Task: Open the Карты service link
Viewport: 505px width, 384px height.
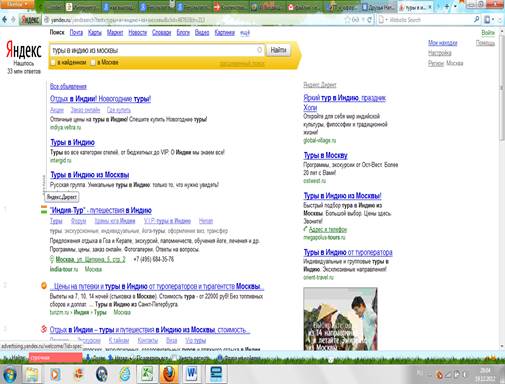Action: [x=95, y=33]
